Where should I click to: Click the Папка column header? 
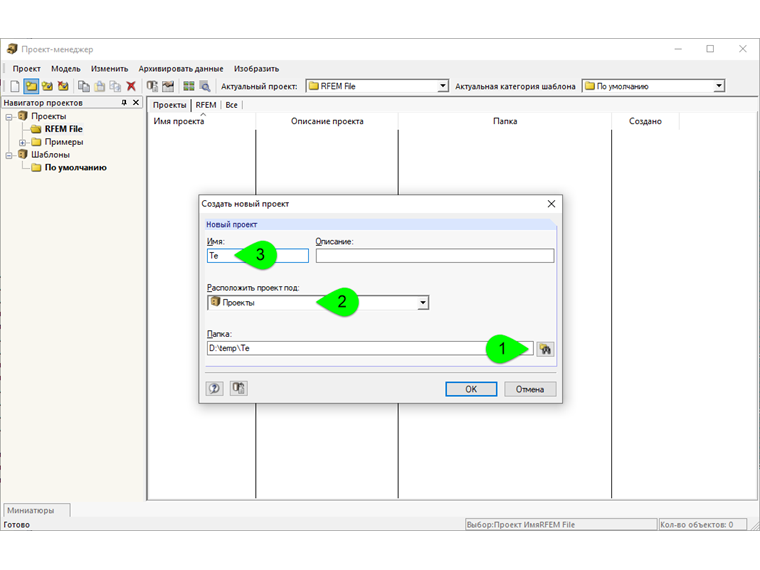[x=505, y=121]
